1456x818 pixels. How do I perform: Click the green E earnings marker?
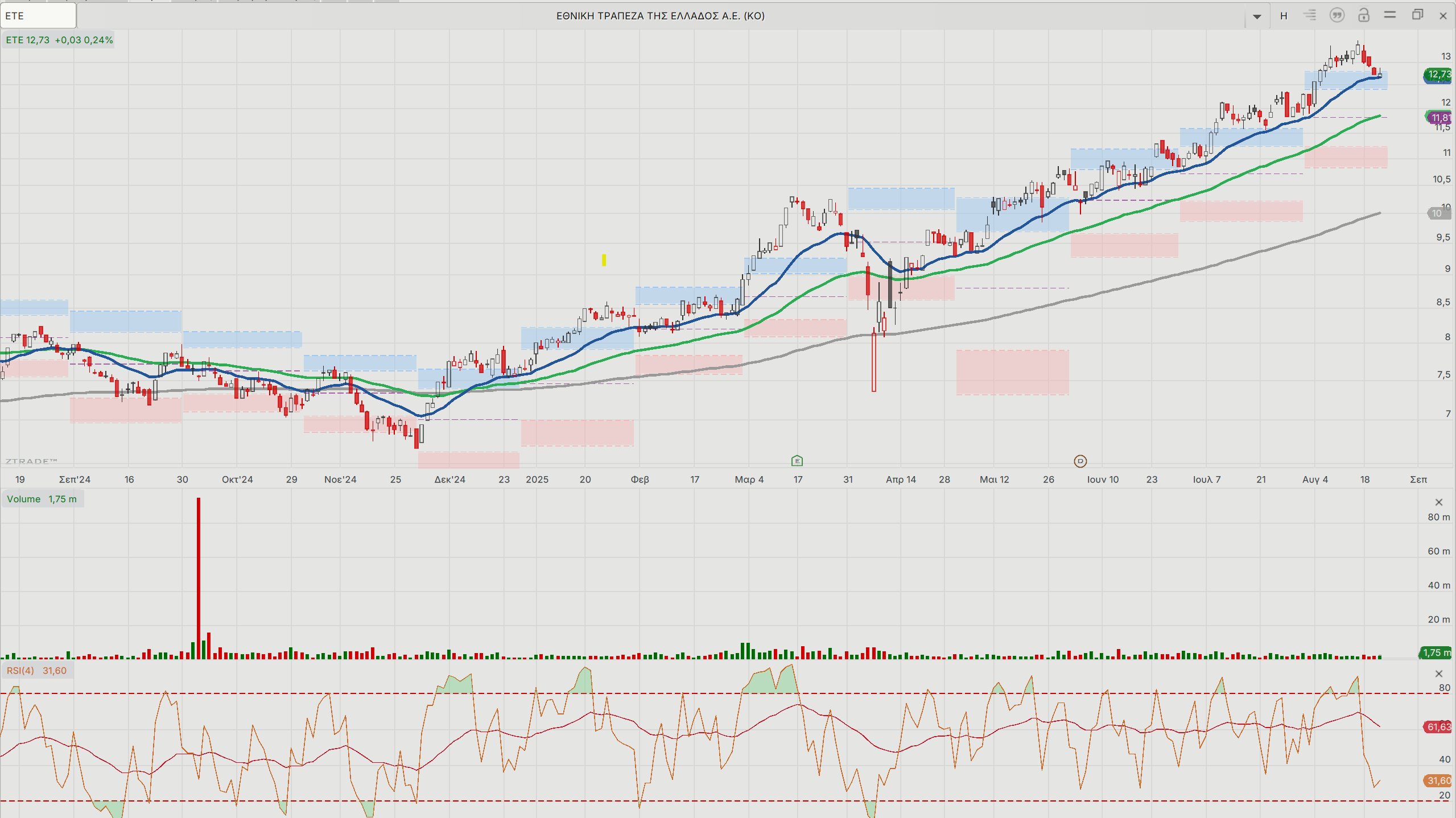coord(797,461)
